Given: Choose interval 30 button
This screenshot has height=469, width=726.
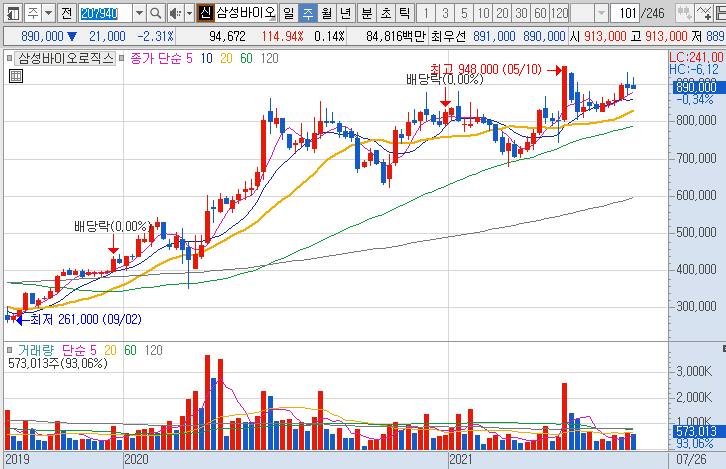Looking at the screenshot, I should (x=521, y=13).
